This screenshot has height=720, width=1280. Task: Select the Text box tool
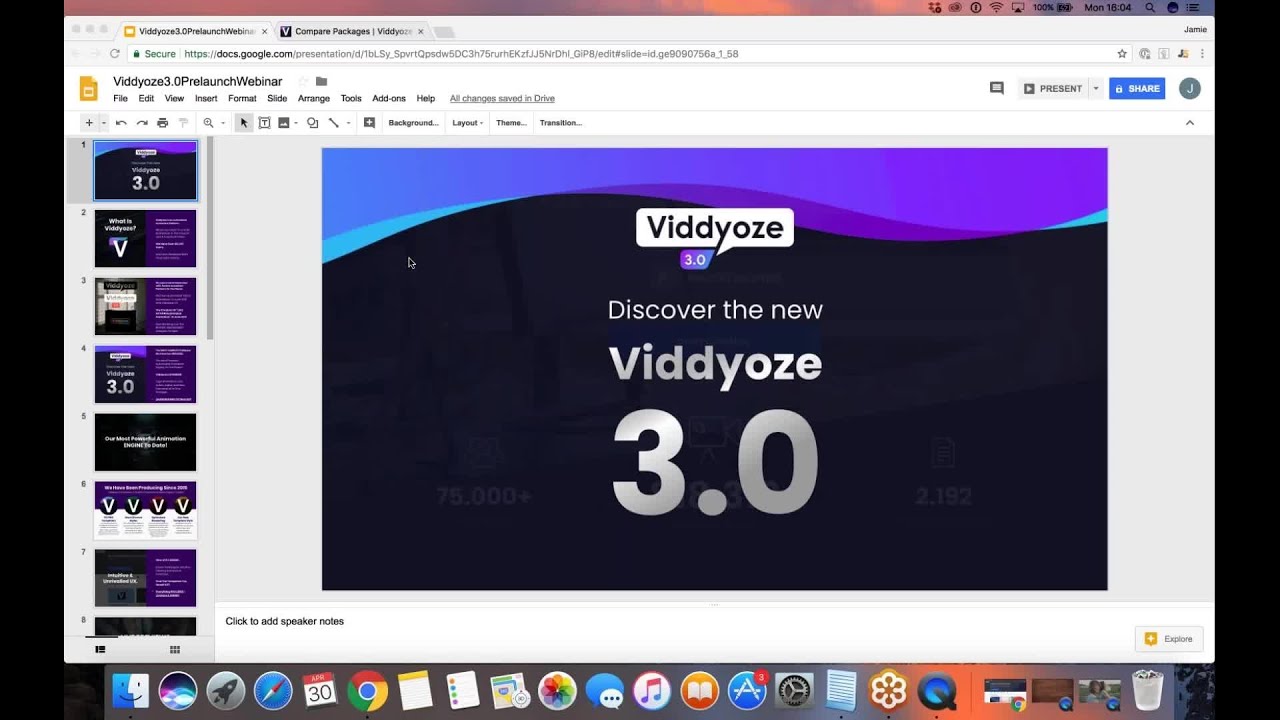click(264, 123)
